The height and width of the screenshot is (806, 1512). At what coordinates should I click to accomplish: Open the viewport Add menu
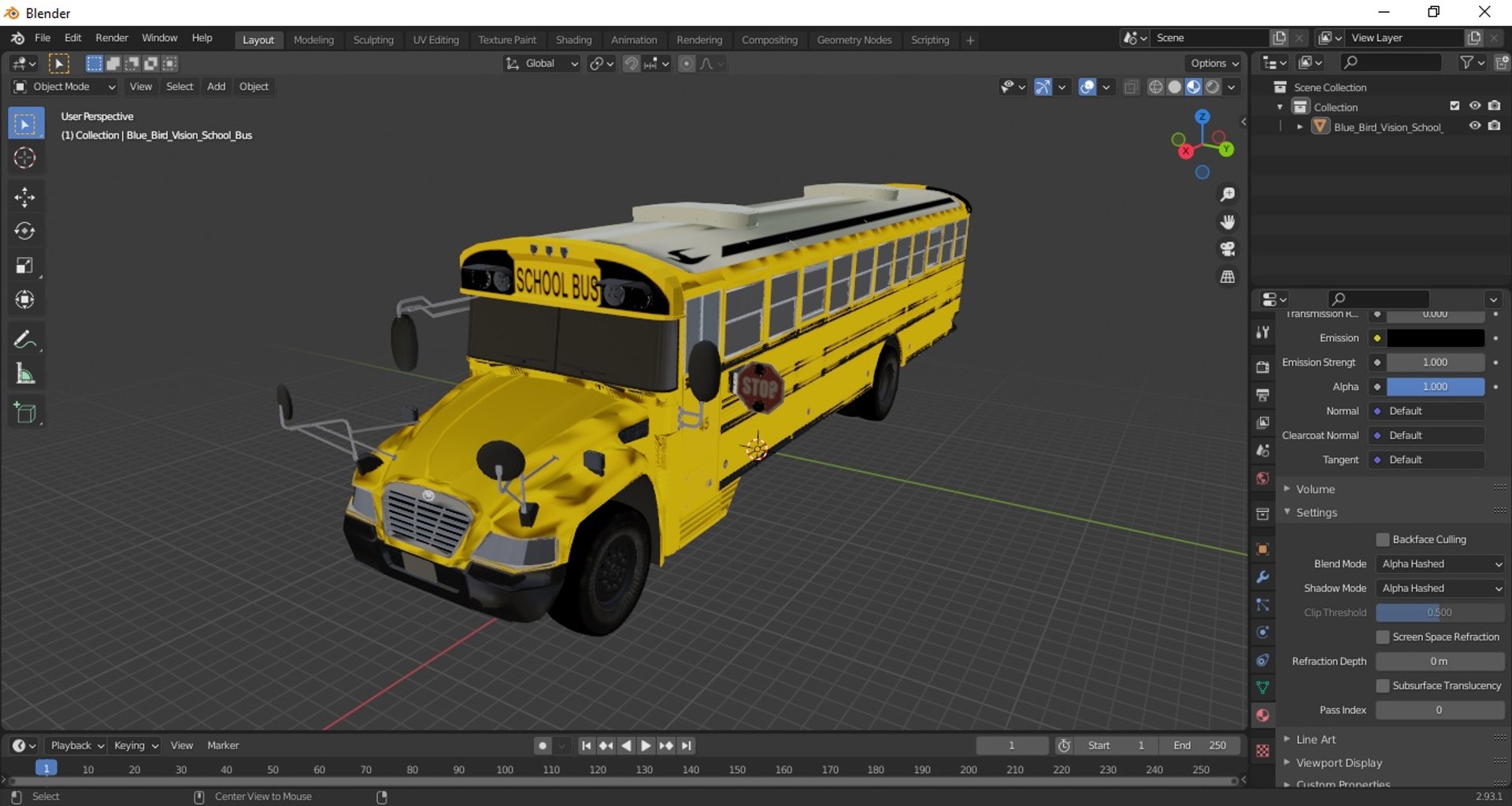point(216,87)
